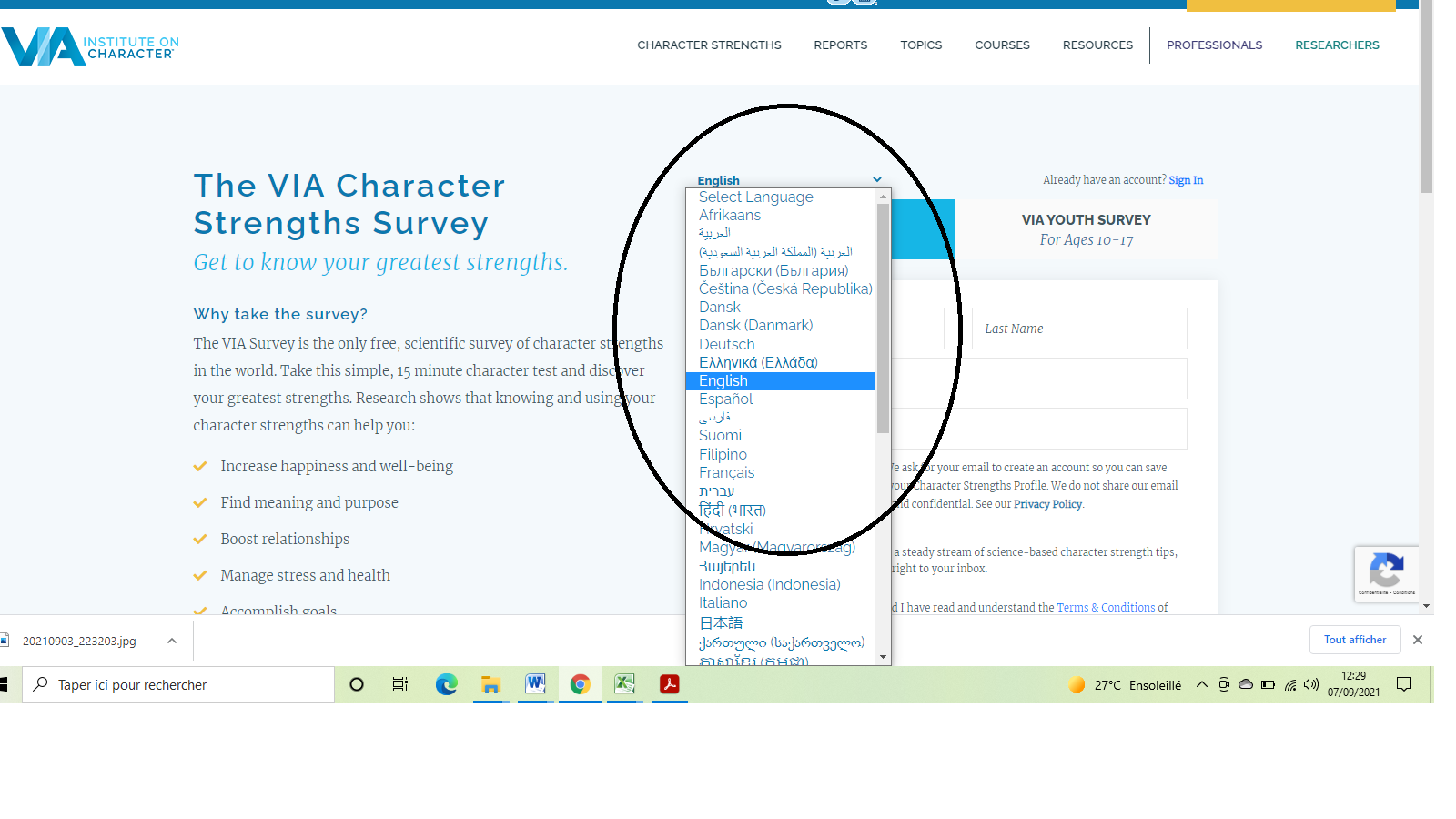This screenshot has height=819, width=1456.
Task: Click the VIA Institute on Character logo
Action: click(89, 46)
